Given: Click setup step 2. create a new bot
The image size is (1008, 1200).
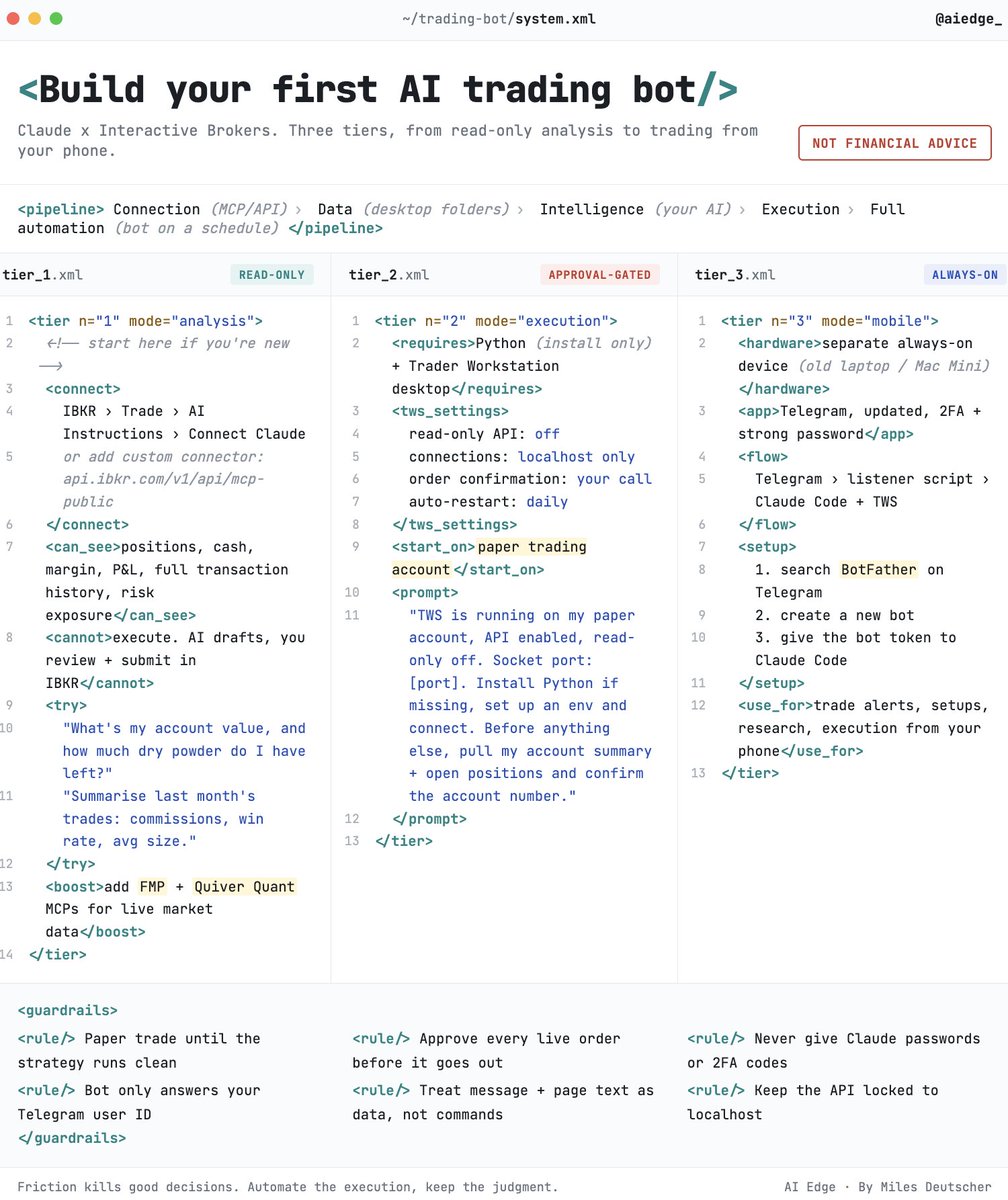Looking at the screenshot, I should pyautogui.click(x=834, y=615).
